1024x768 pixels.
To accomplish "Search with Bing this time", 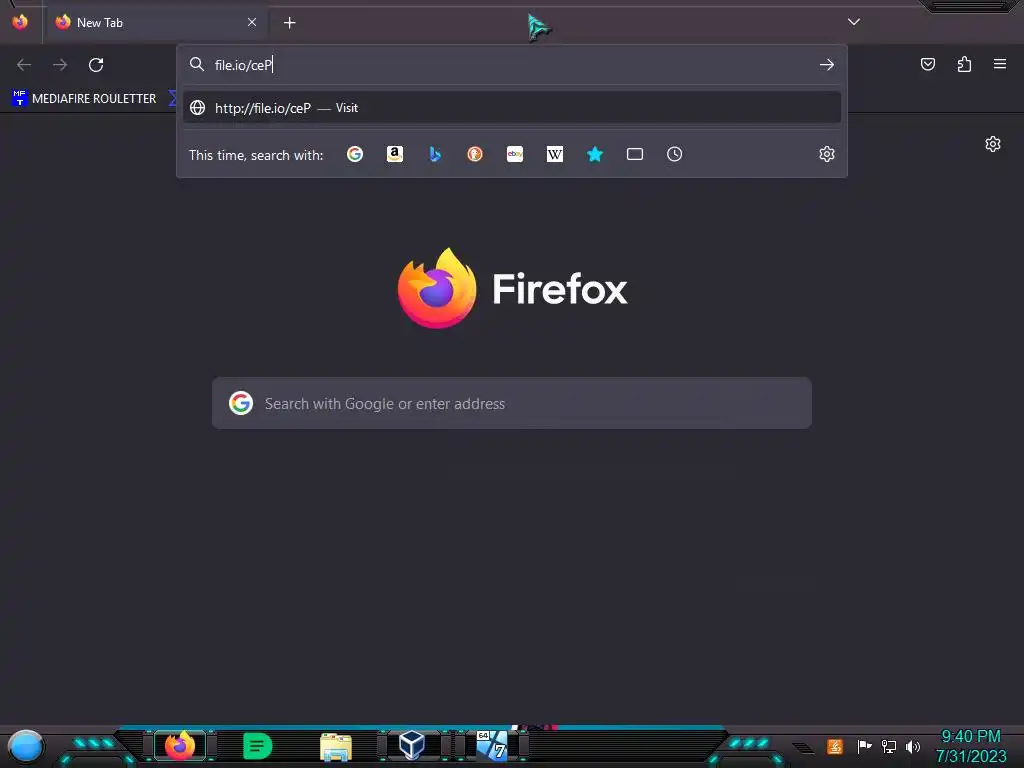I will click(x=435, y=154).
